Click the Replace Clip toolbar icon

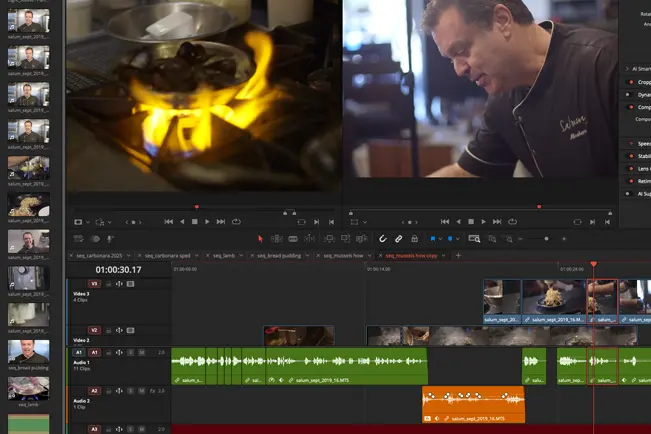362,239
